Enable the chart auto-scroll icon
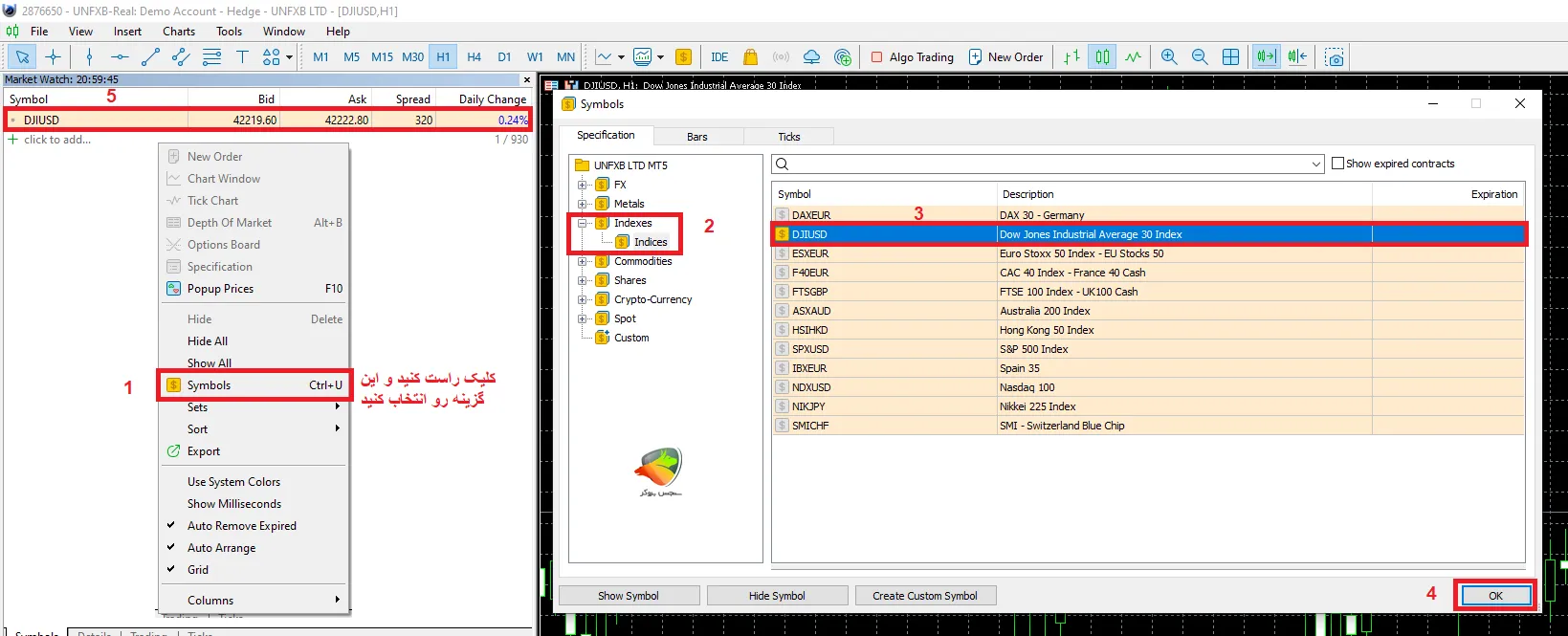 click(x=1266, y=57)
